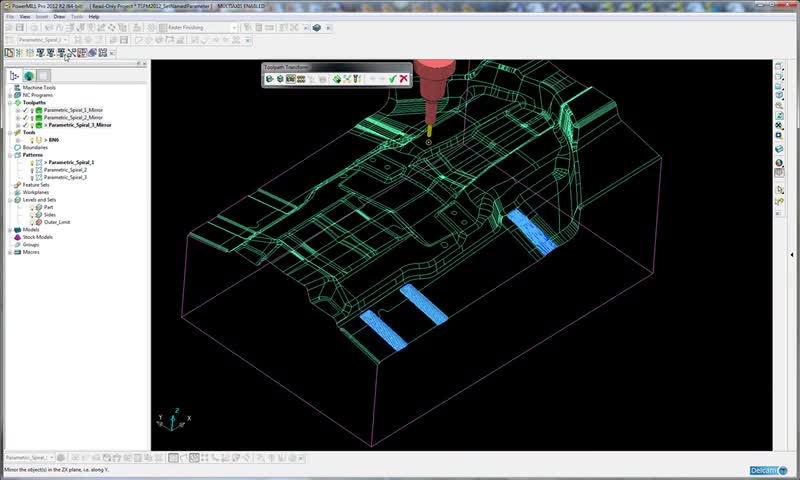The image size is (800, 480).
Task: Expand the Macros tree branch
Action: tap(10, 252)
